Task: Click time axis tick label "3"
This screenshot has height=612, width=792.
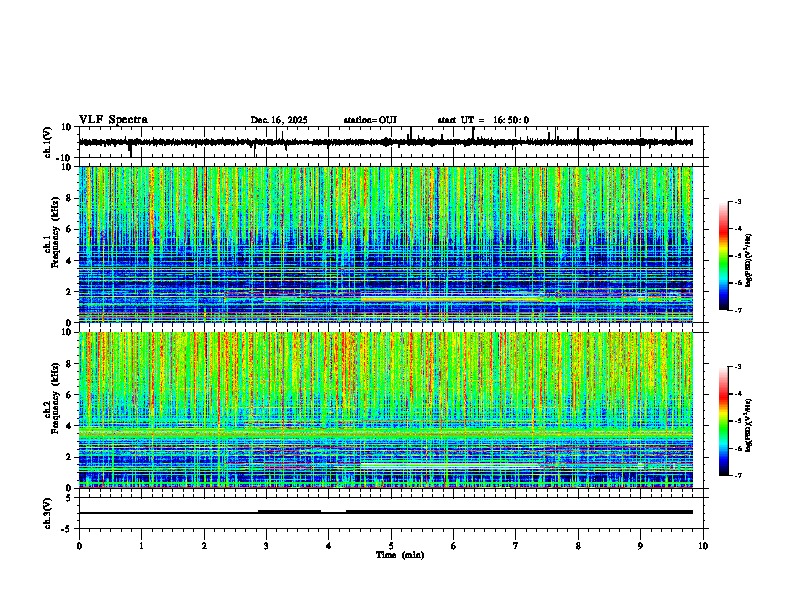Action: click(266, 546)
